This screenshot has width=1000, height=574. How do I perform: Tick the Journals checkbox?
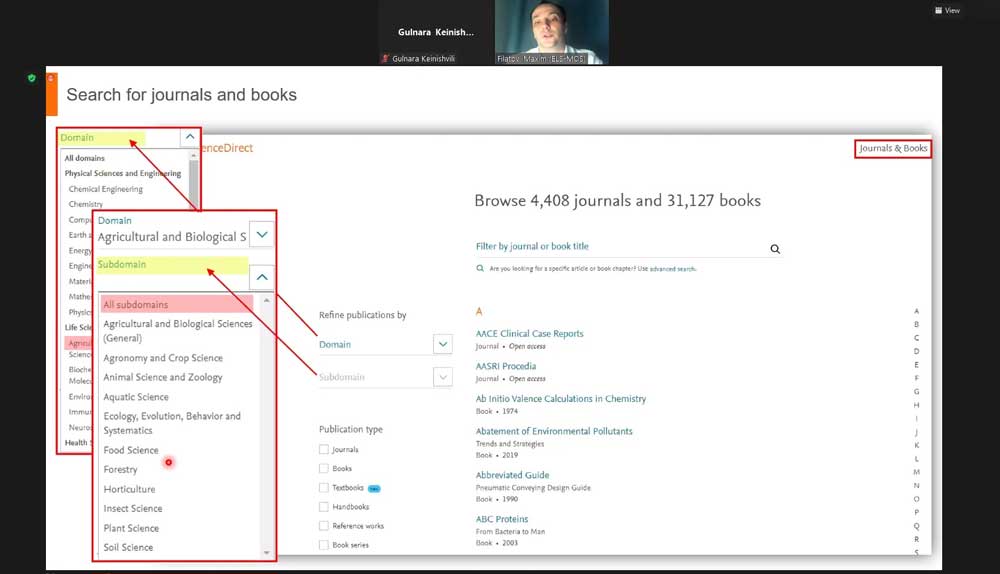tap(324, 450)
